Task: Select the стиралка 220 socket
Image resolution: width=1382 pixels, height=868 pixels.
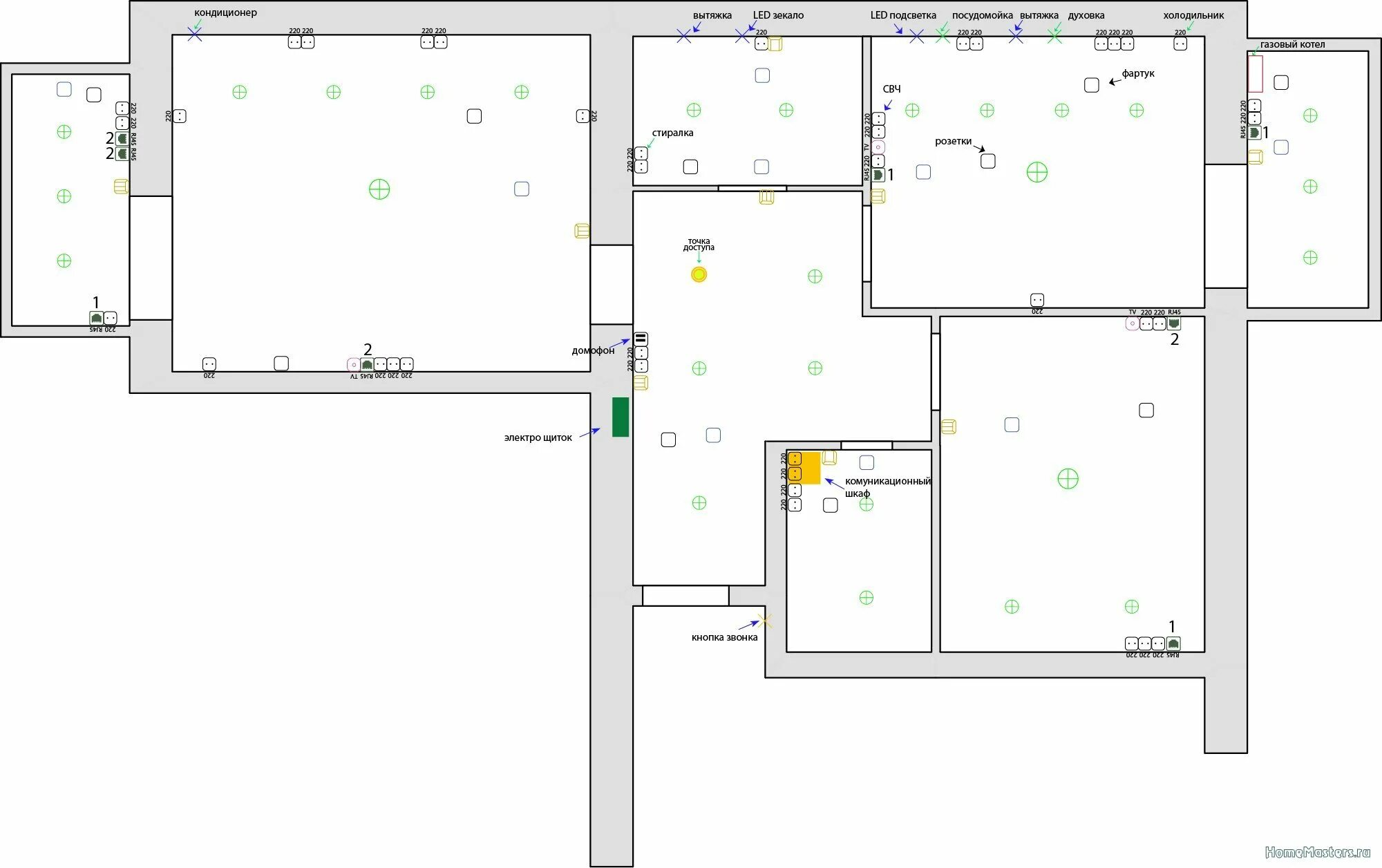Action: [641, 153]
